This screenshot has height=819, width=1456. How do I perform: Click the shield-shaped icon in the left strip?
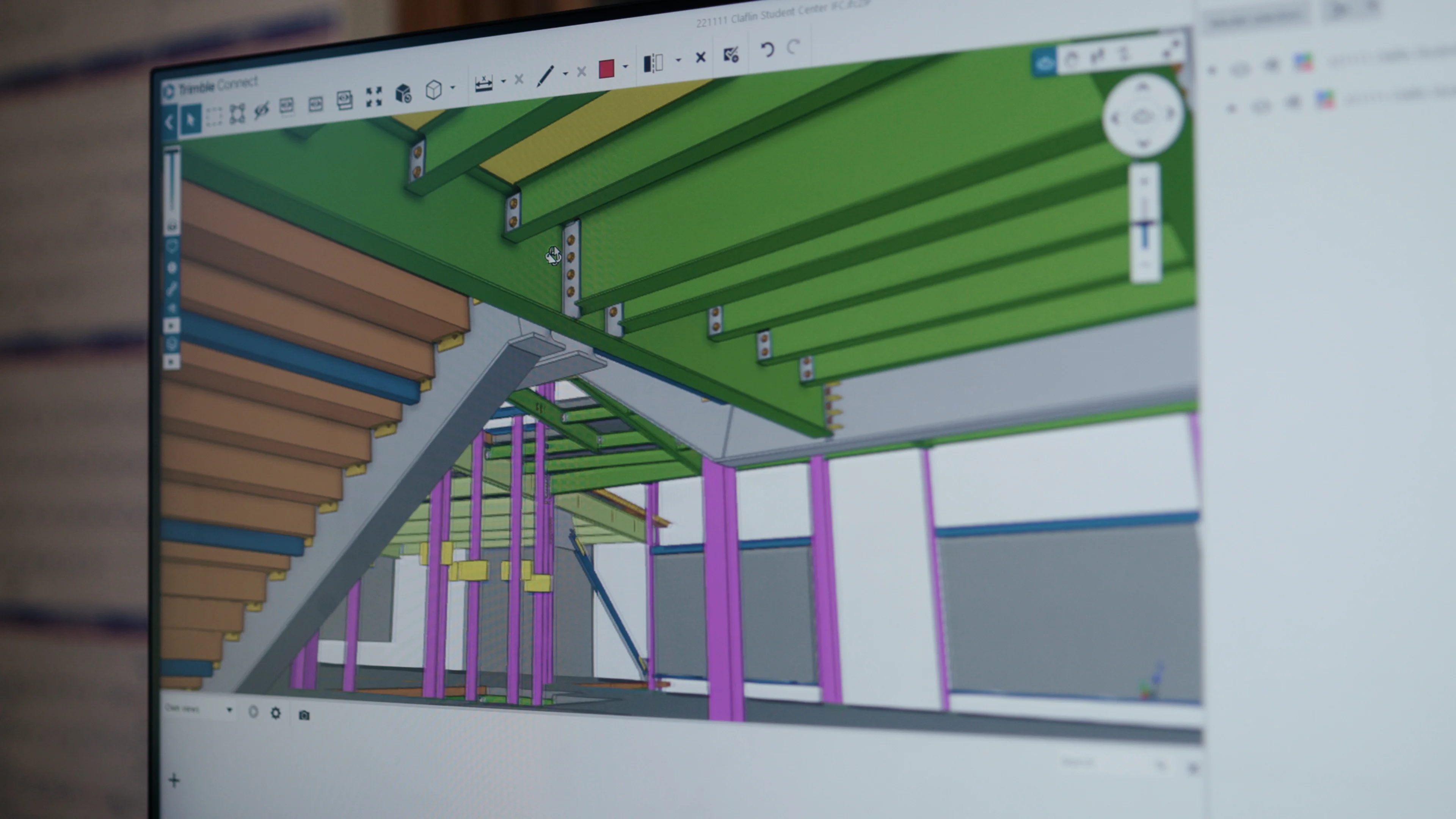point(172,246)
